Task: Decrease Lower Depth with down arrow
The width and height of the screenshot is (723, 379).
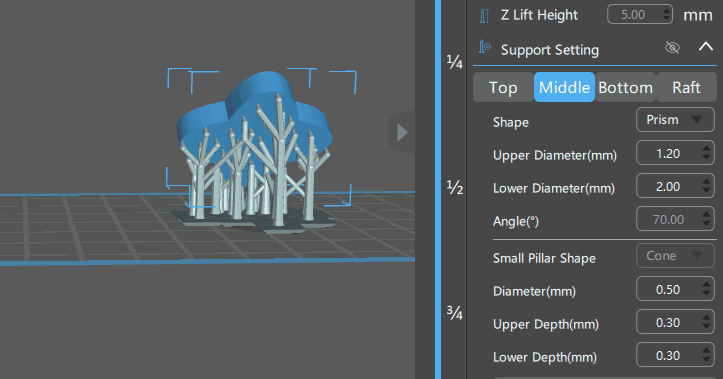Action: point(706,360)
